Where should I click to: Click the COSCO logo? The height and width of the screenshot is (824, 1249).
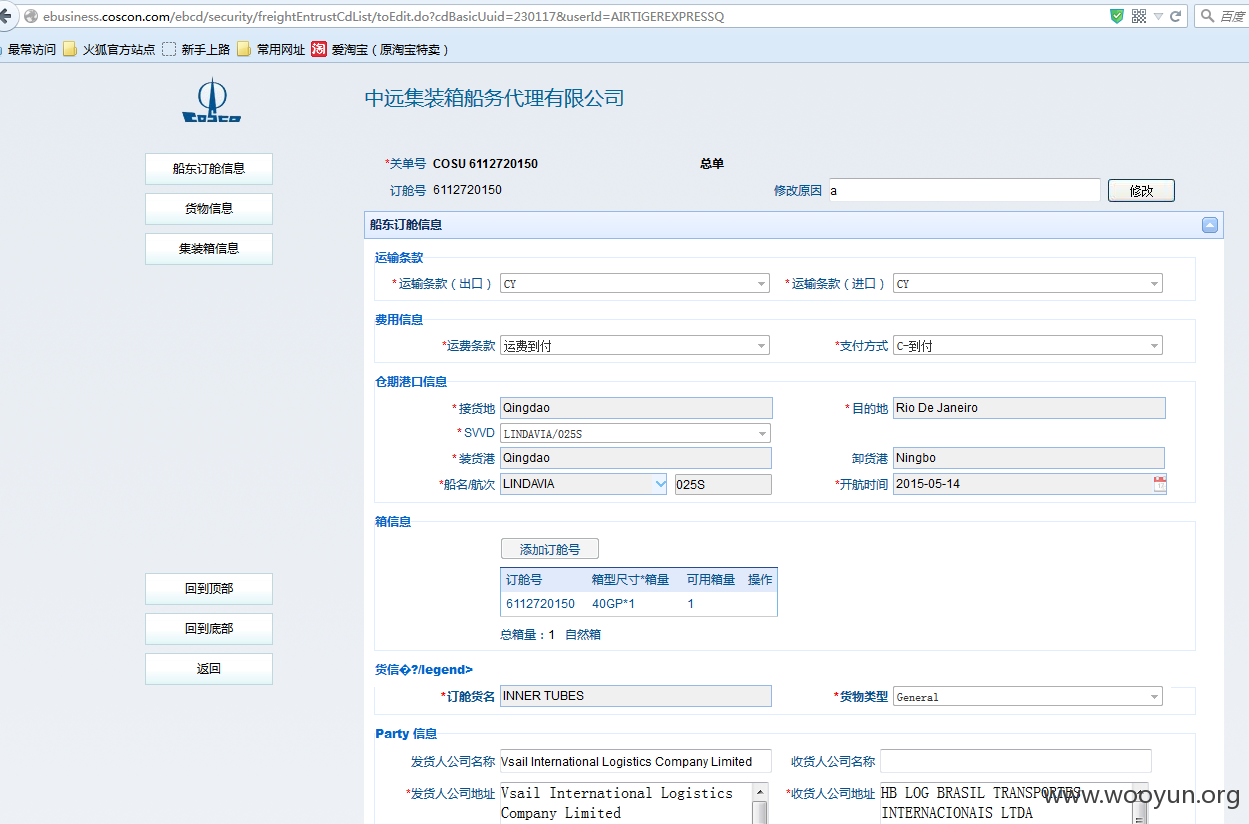click(211, 101)
